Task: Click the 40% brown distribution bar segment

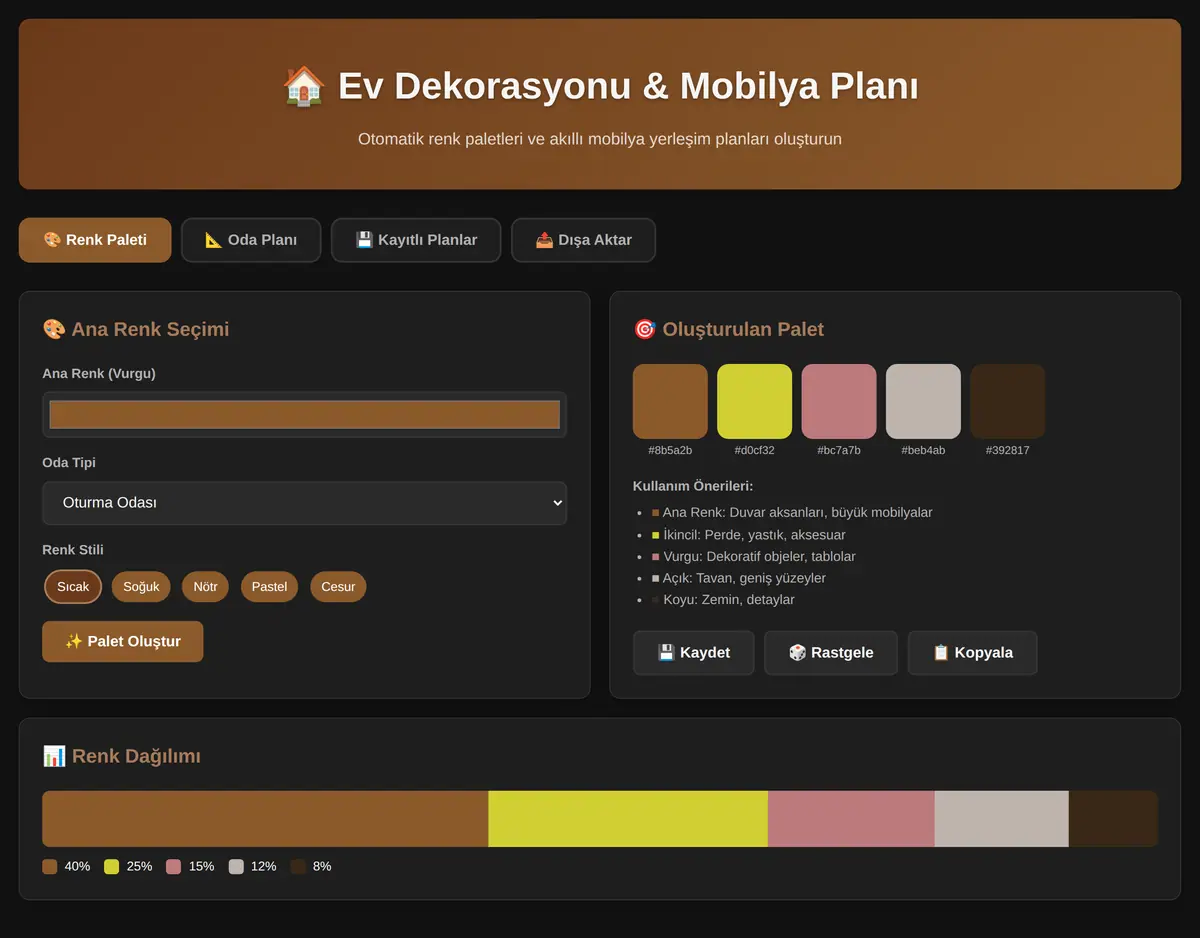Action: [x=265, y=819]
